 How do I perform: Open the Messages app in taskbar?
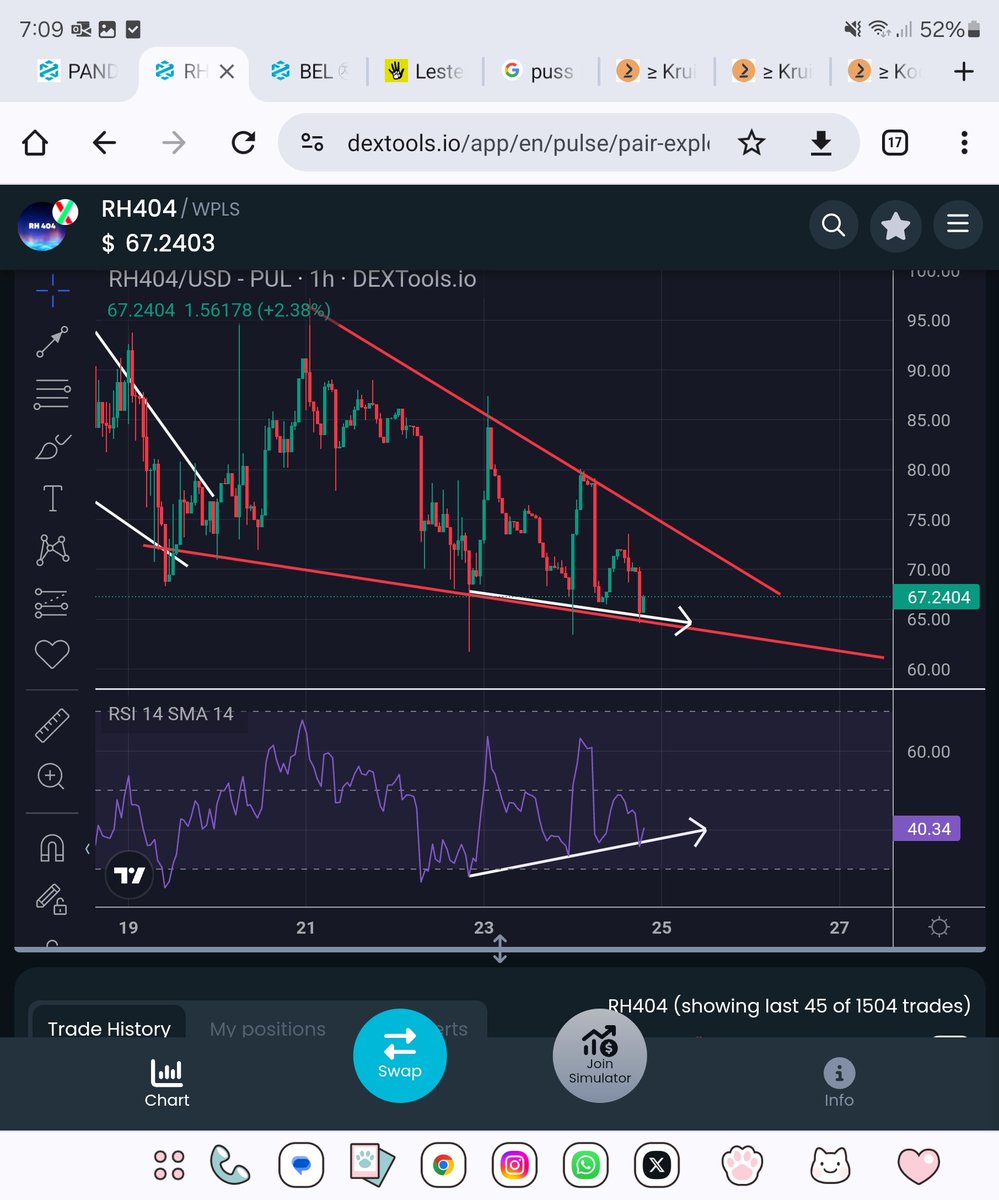[300, 1165]
